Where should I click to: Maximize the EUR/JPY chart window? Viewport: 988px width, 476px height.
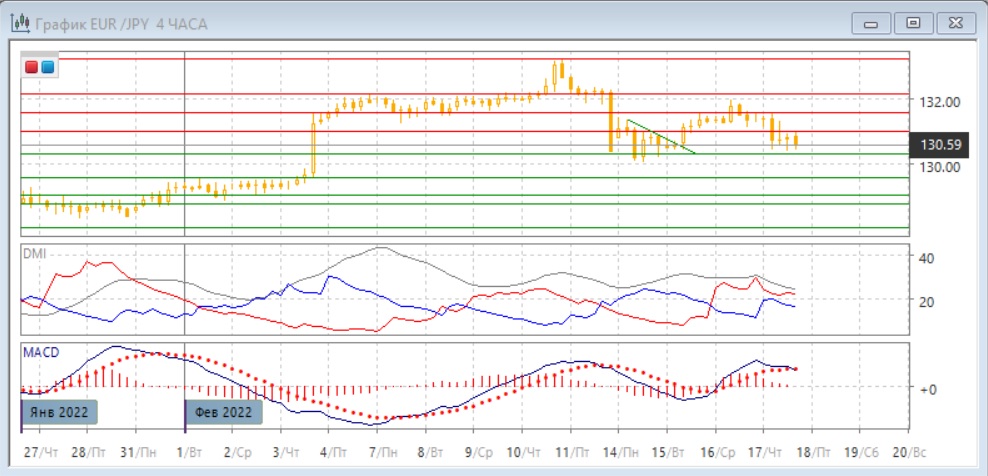click(x=912, y=22)
